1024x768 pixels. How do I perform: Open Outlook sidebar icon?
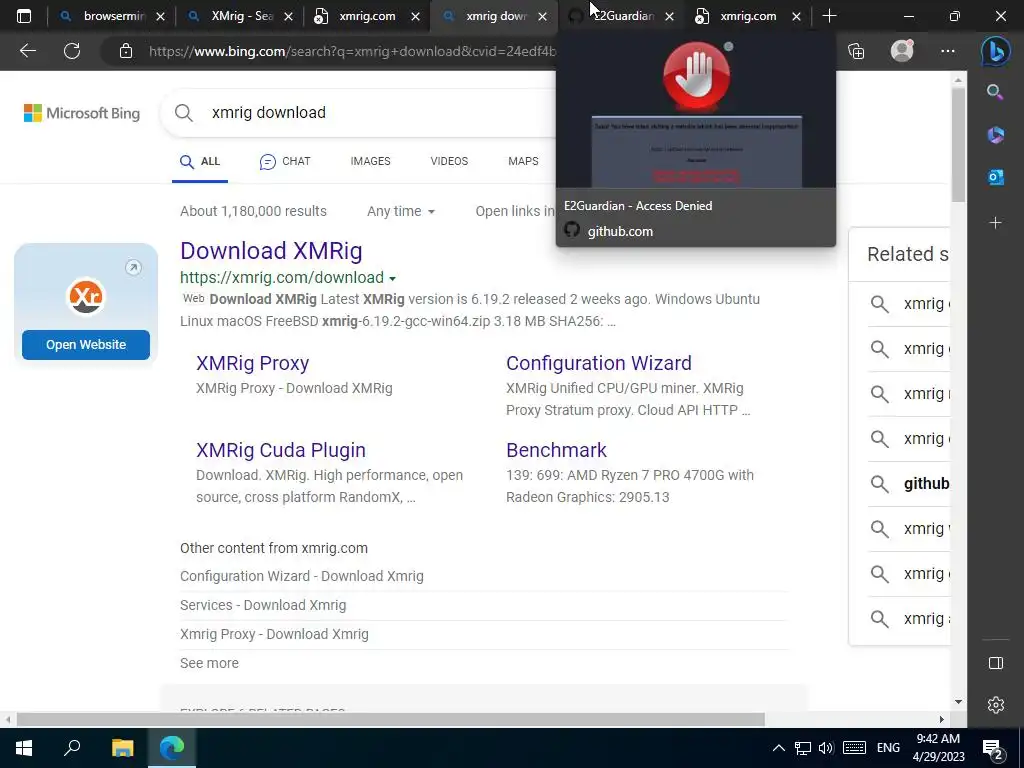pyautogui.click(x=995, y=177)
